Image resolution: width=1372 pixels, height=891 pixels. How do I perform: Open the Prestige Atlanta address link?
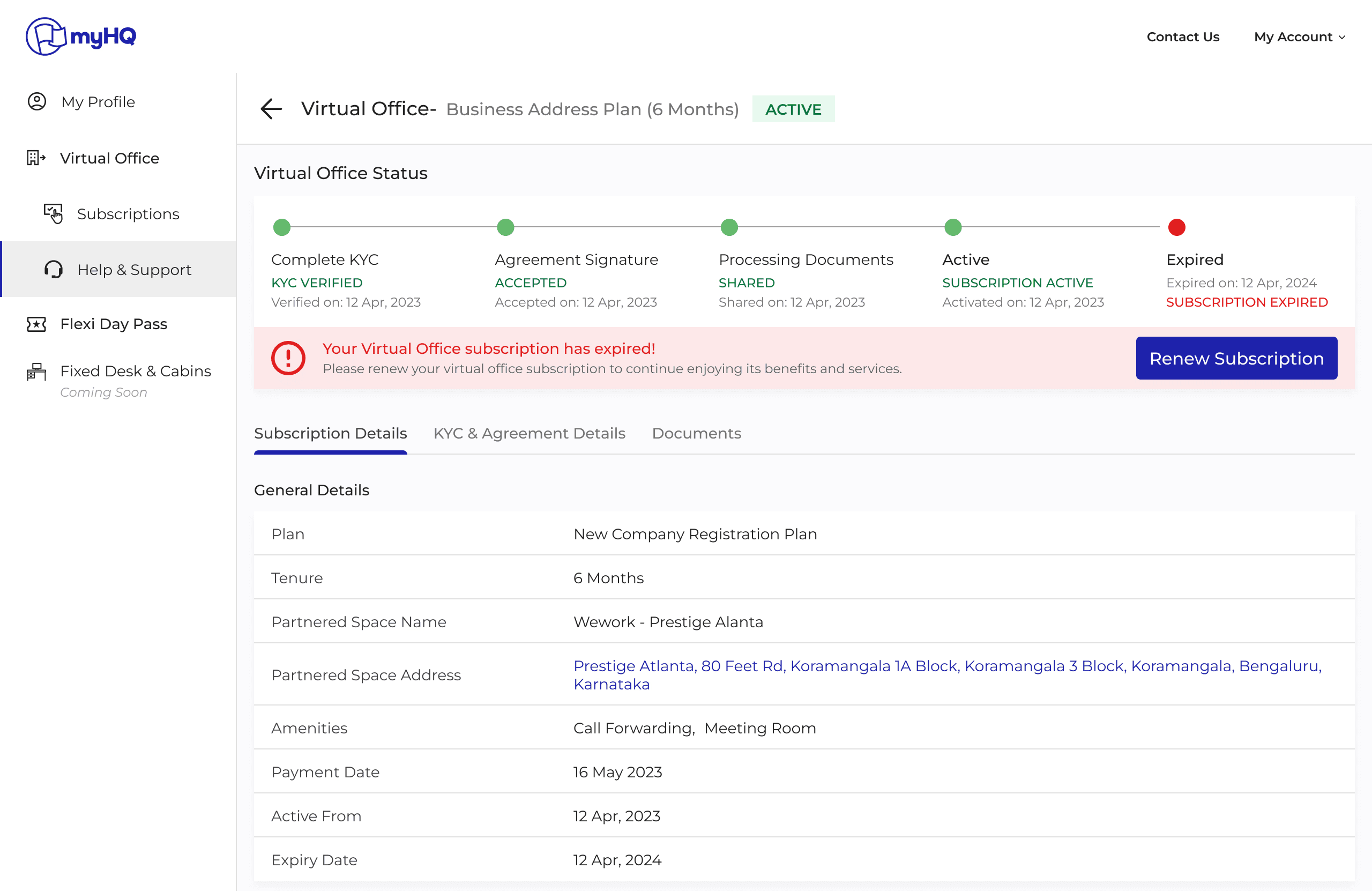[x=946, y=675]
